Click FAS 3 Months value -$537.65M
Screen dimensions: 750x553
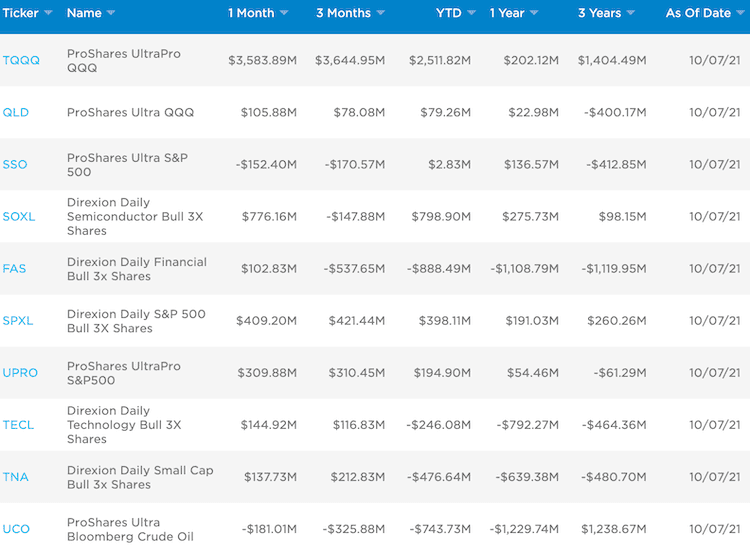[354, 269]
